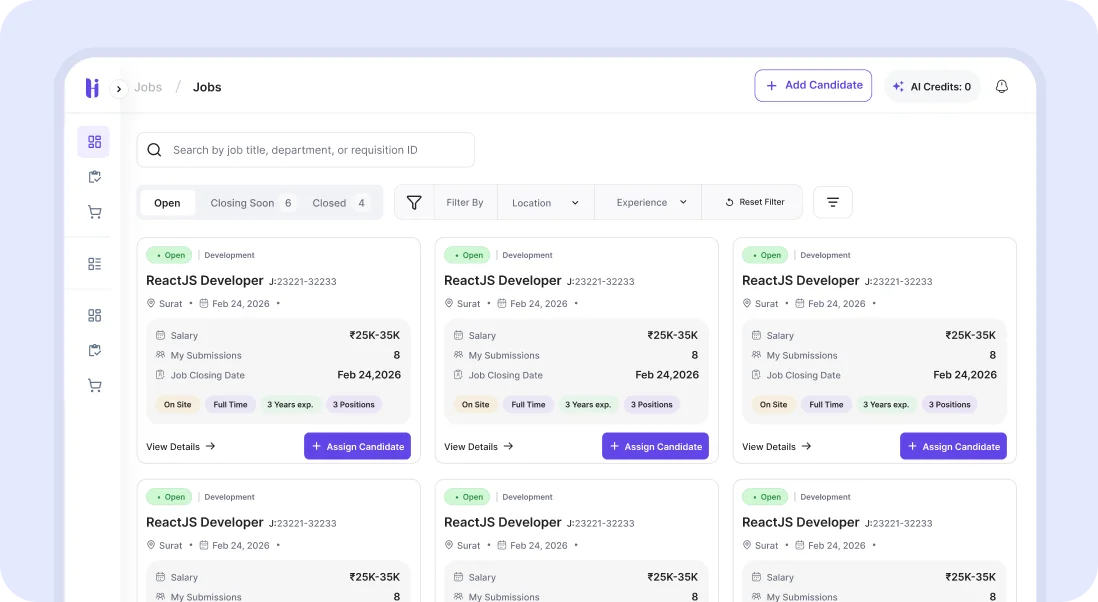This screenshot has height=602, width=1098.
Task: Expand the Experience filter dropdown
Action: 651,202
